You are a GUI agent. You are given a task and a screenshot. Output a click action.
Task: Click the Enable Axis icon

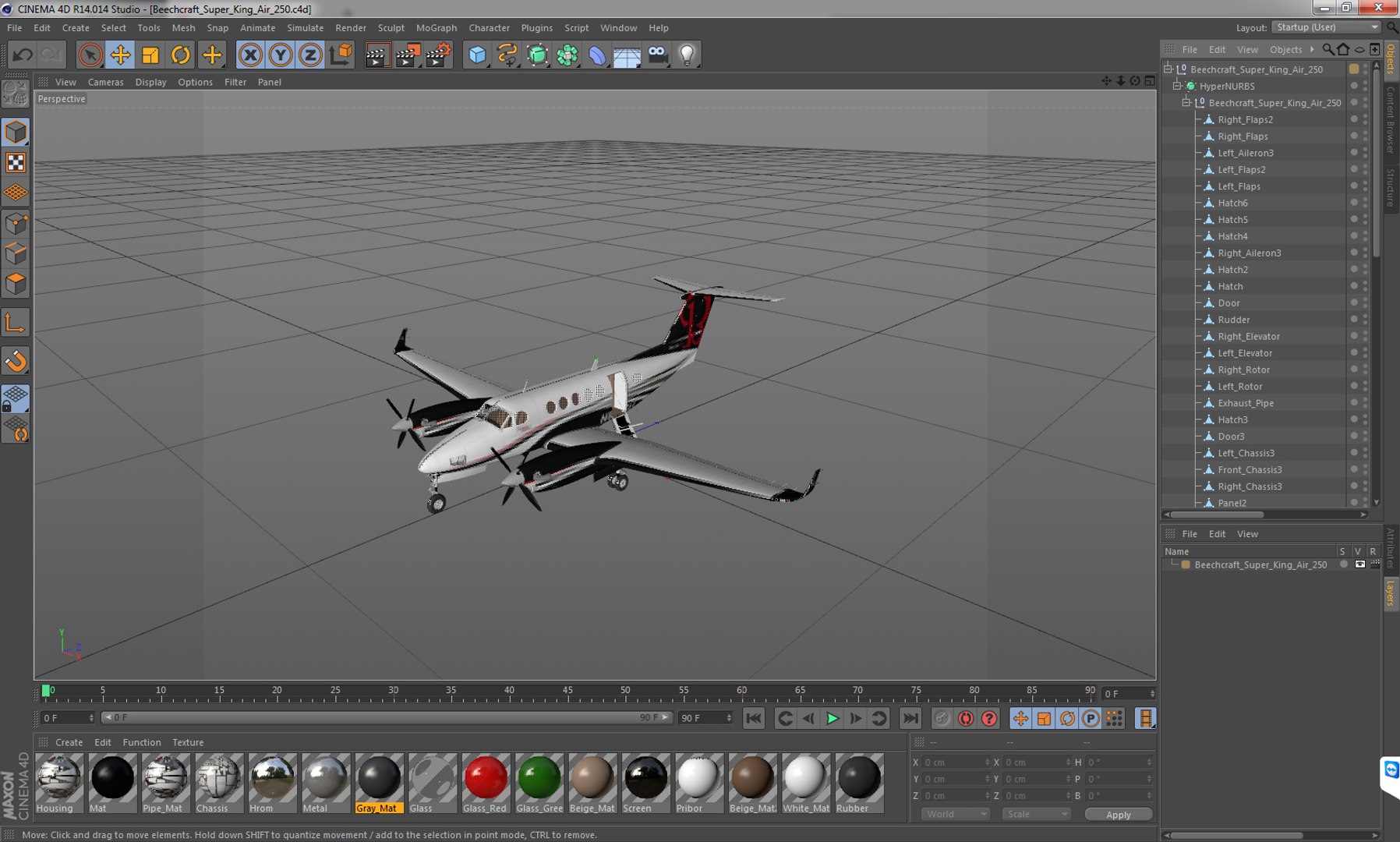click(x=16, y=324)
